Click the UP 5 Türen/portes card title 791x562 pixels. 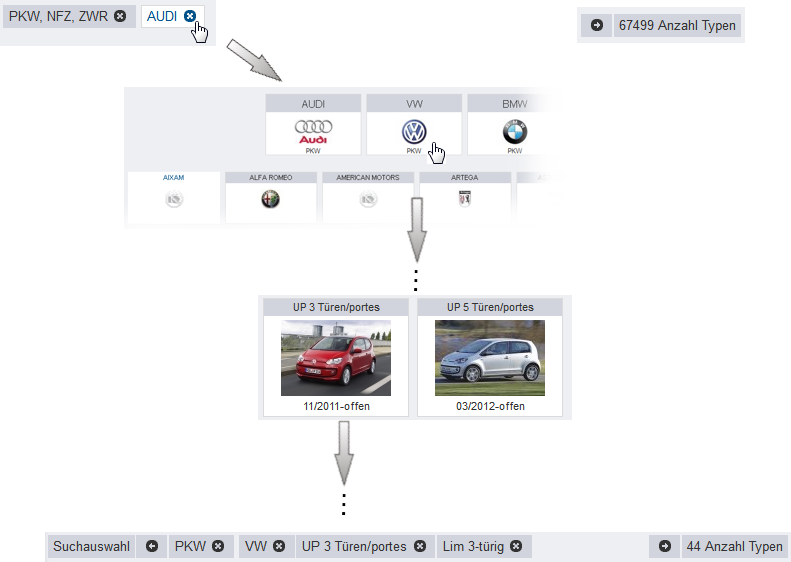tap(490, 307)
